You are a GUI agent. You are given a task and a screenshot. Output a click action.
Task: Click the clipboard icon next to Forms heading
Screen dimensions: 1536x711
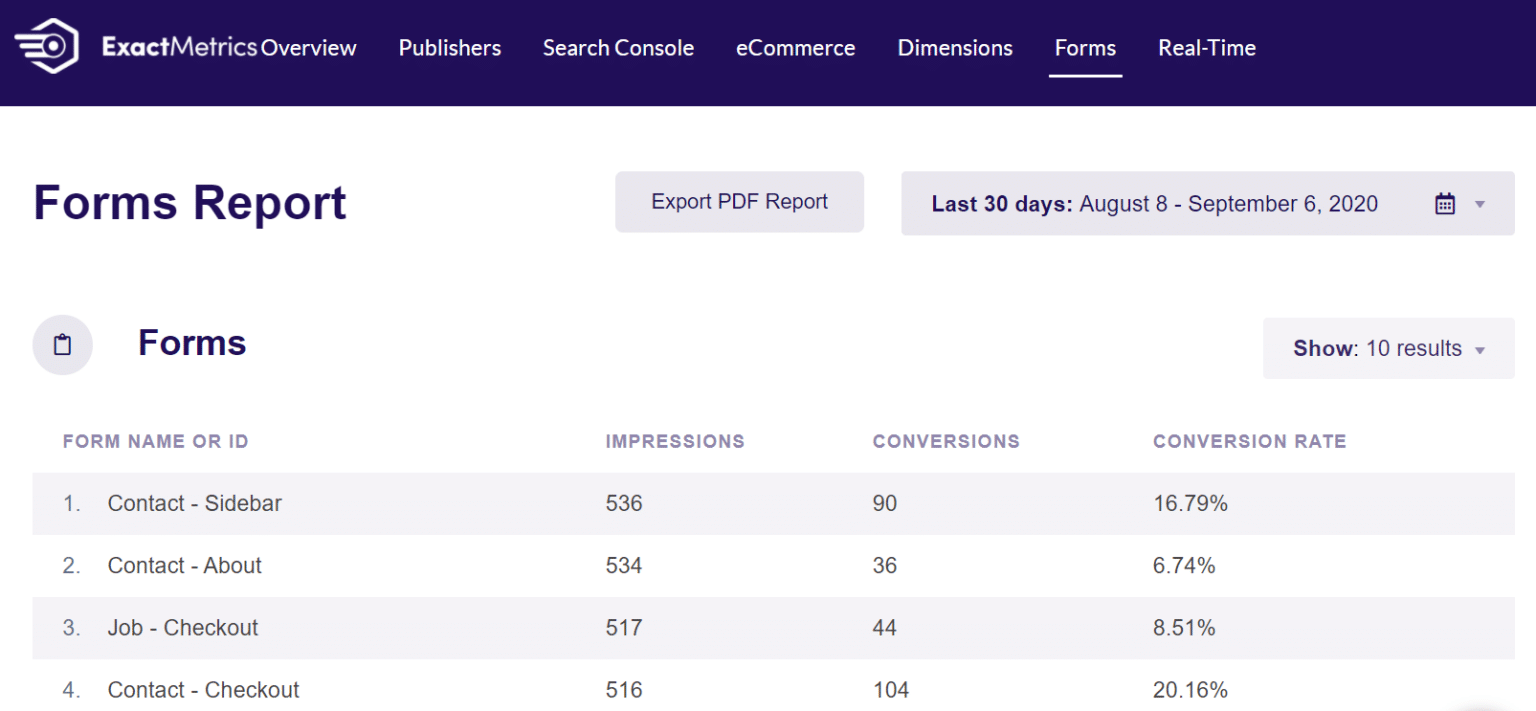click(62, 343)
